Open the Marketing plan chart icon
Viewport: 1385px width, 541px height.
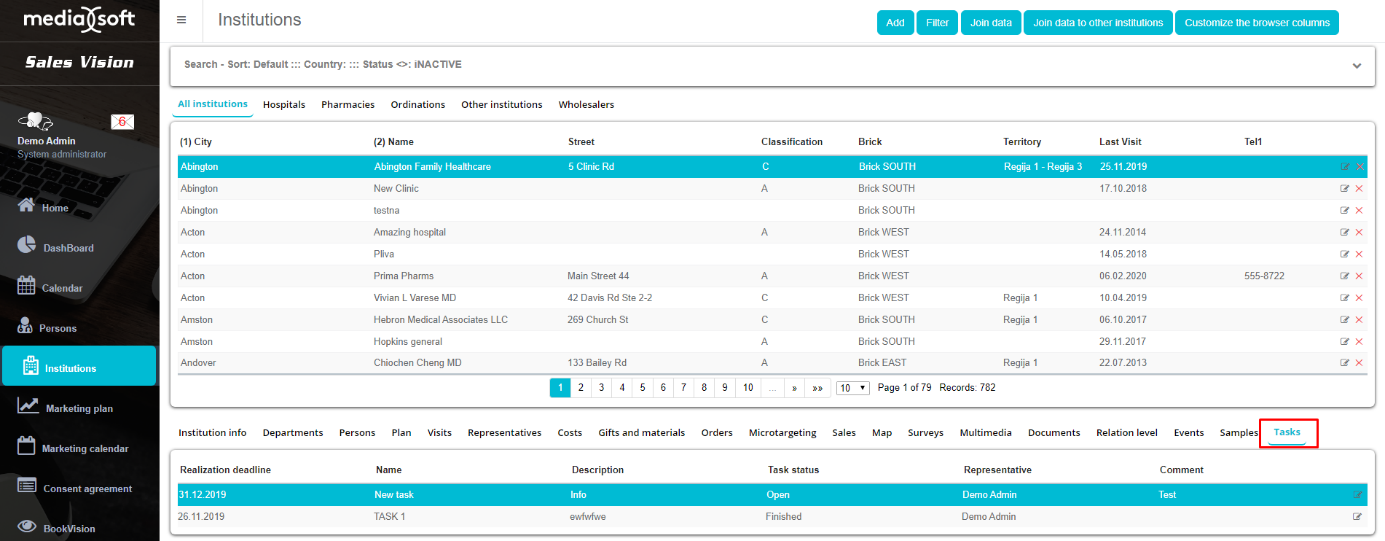(29, 406)
